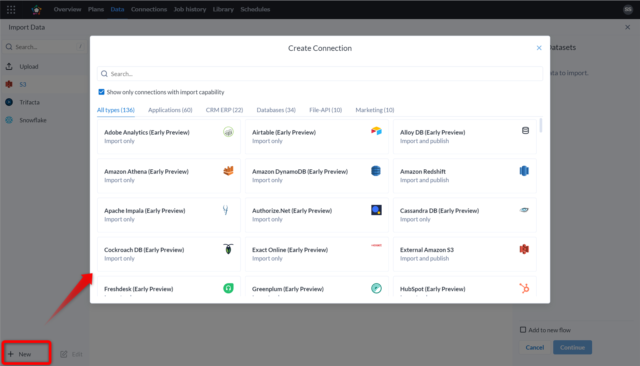Viewport: 640px width, 366px height.
Task: Select the Exact Online (Early Preview) title
Action: (290, 250)
